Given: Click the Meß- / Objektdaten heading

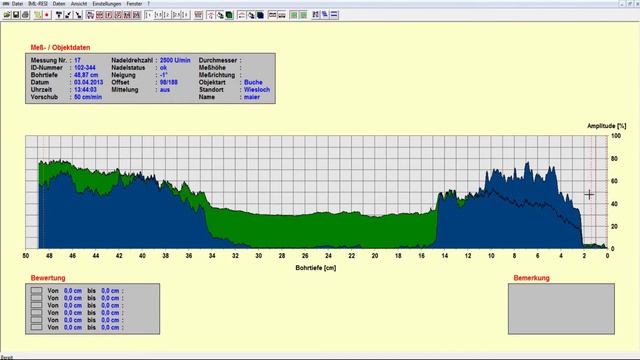Looking at the screenshot, I should pos(60,48).
